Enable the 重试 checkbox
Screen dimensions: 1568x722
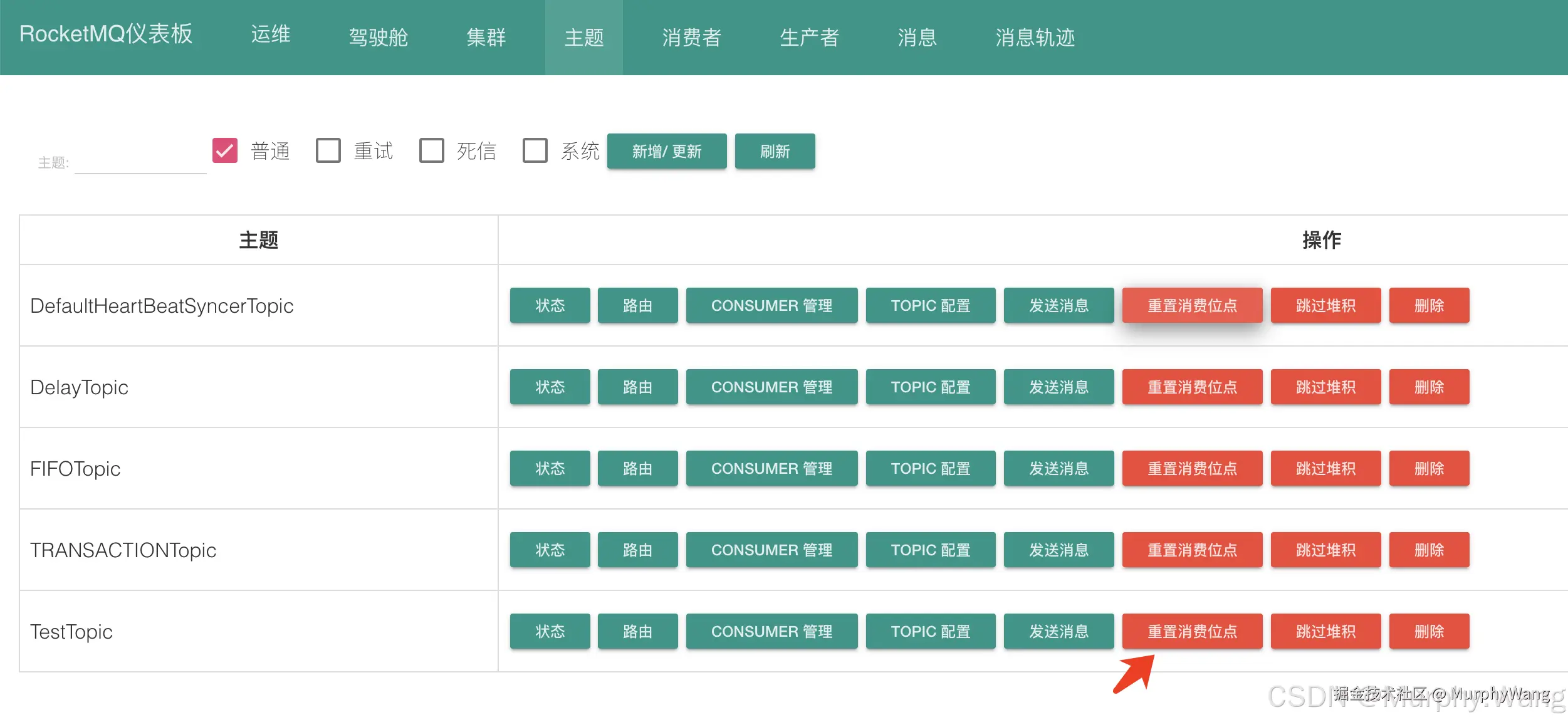coord(328,150)
